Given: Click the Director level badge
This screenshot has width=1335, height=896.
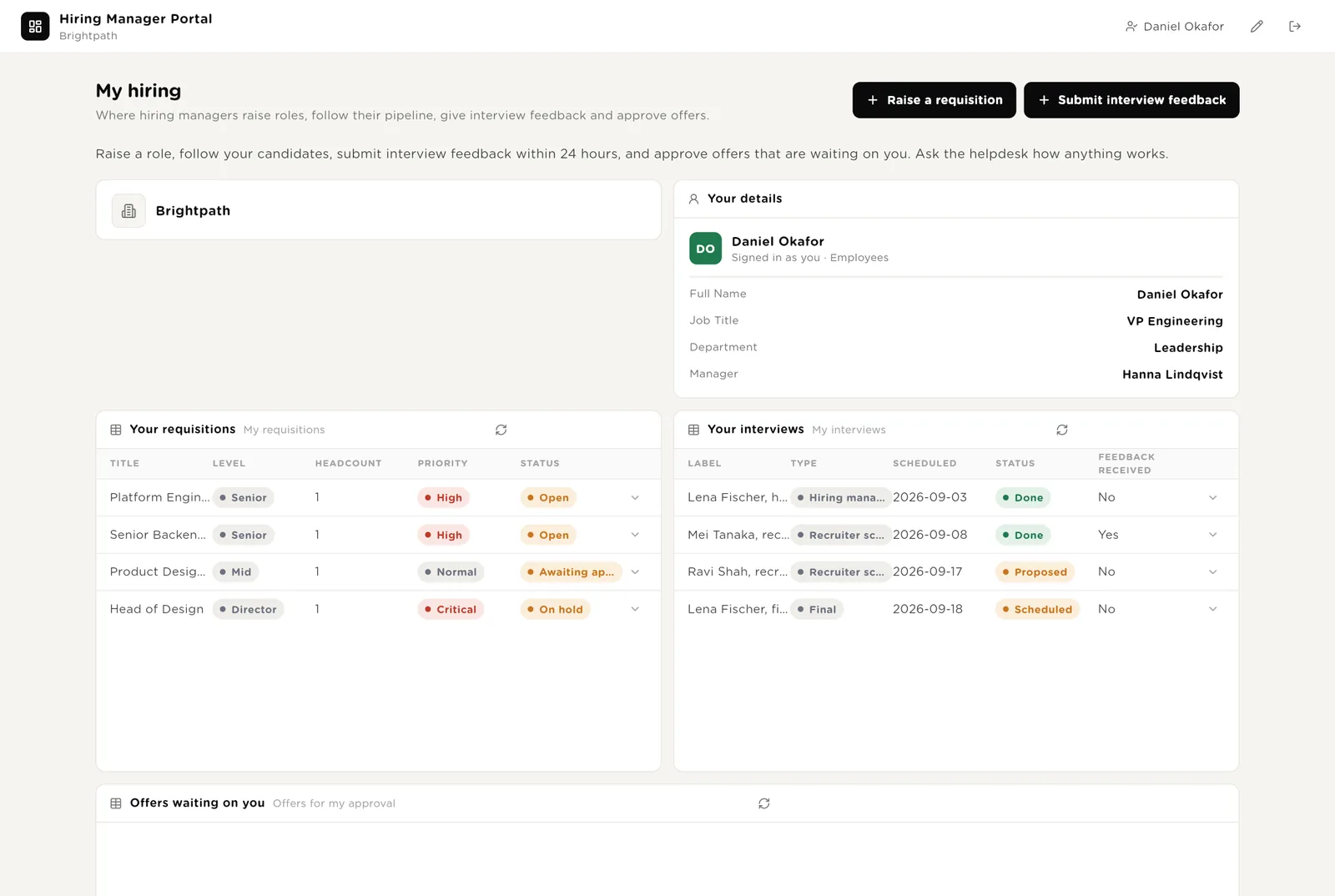Looking at the screenshot, I should click(248, 610).
